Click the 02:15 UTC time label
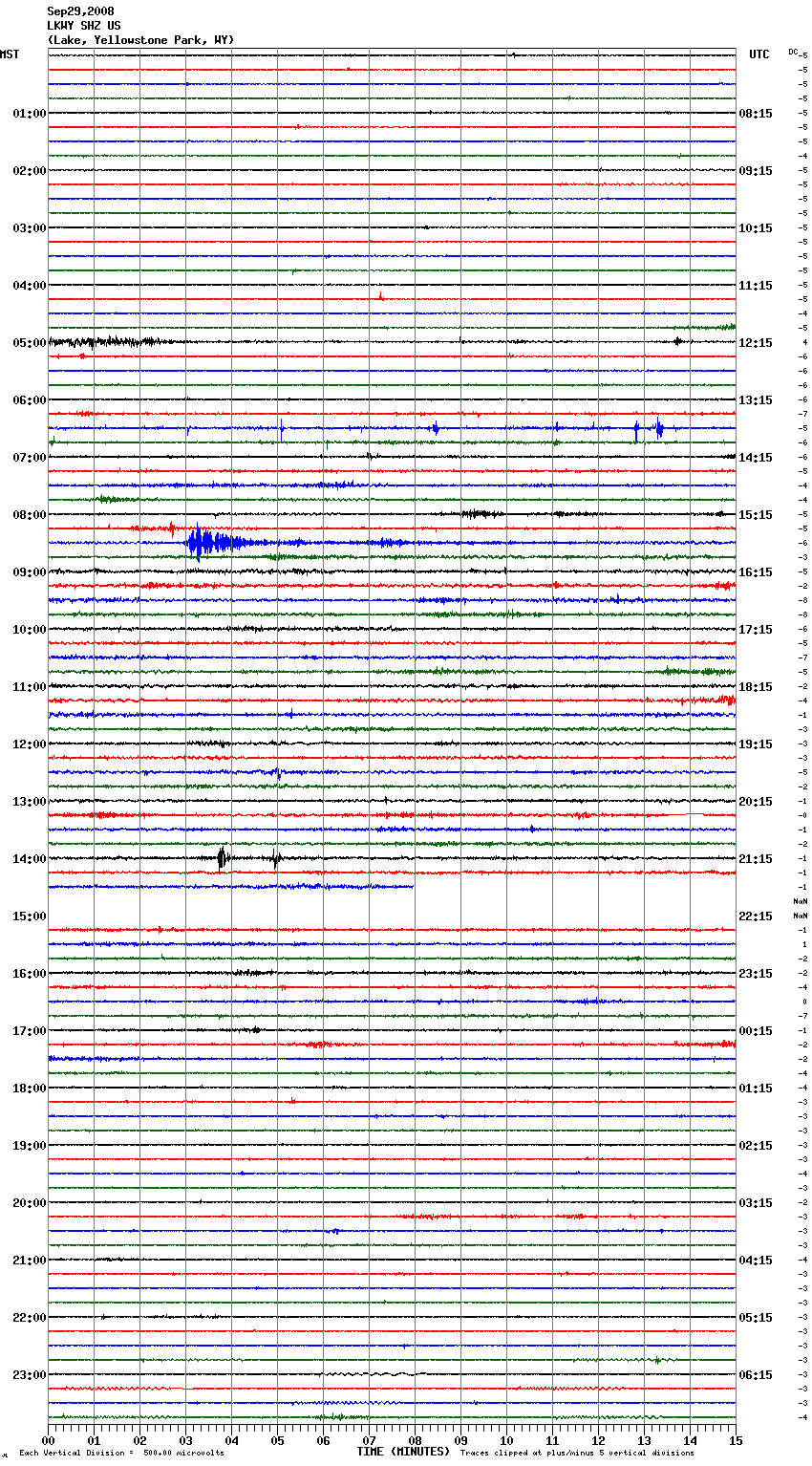 [x=756, y=1146]
